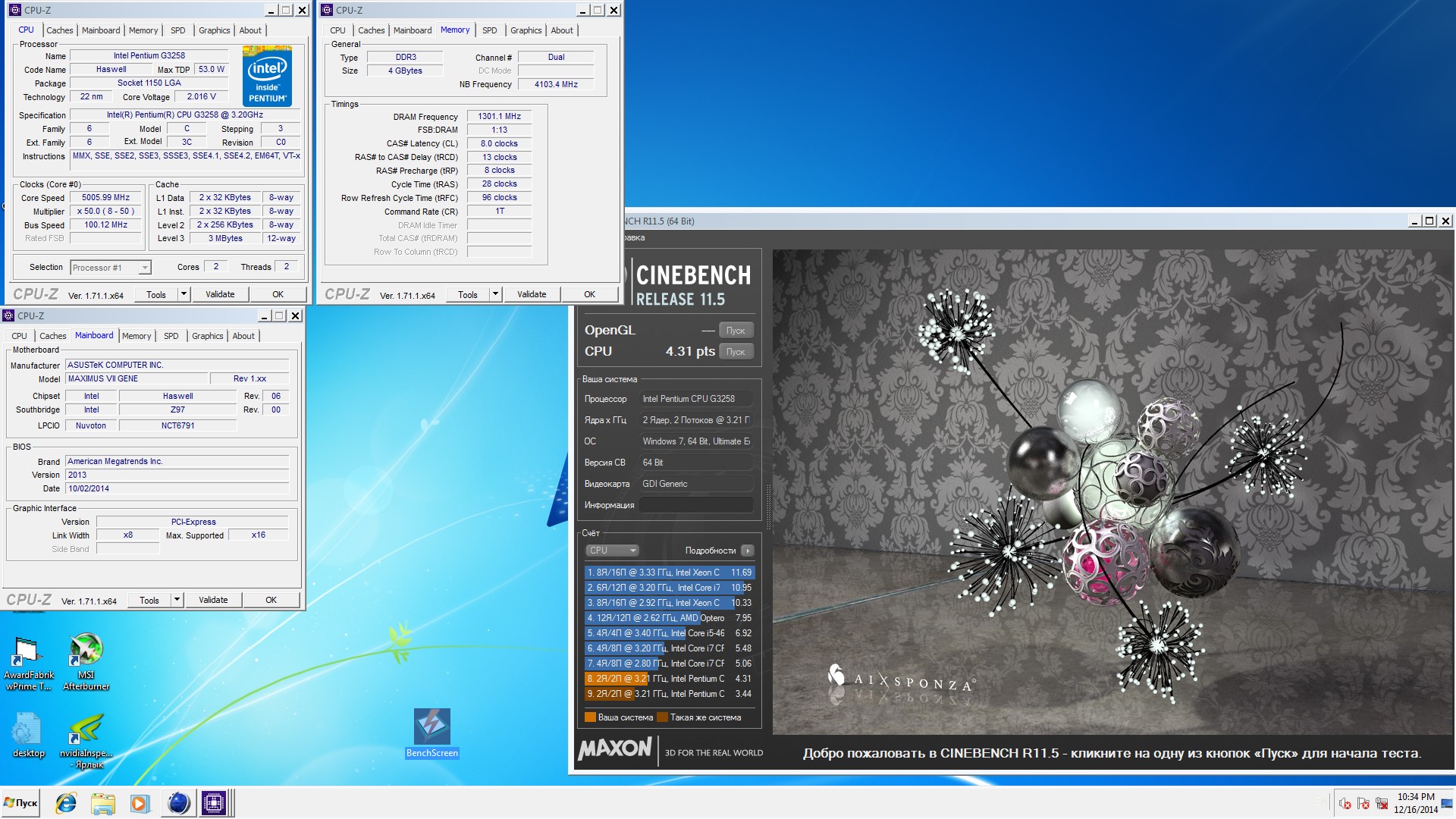Click the Информация text field in Cinebench
This screenshot has width=1456, height=819.
pyautogui.click(x=696, y=505)
